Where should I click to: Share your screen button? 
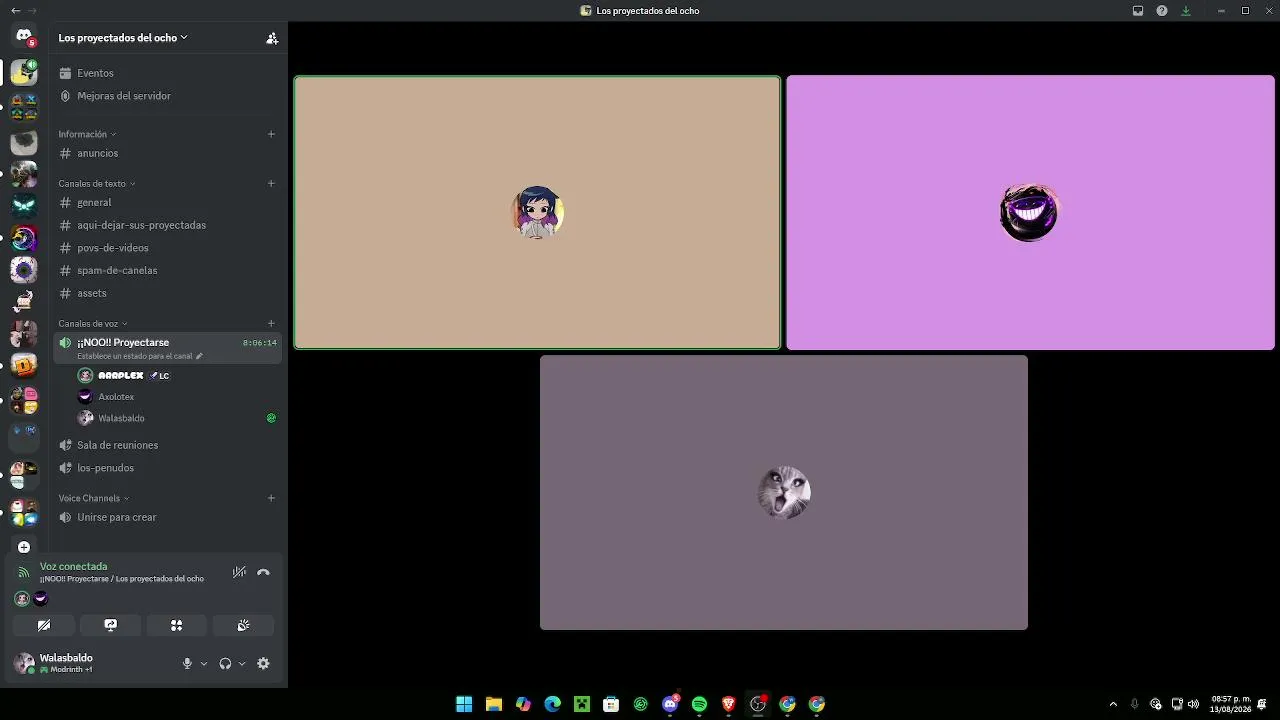pos(110,626)
